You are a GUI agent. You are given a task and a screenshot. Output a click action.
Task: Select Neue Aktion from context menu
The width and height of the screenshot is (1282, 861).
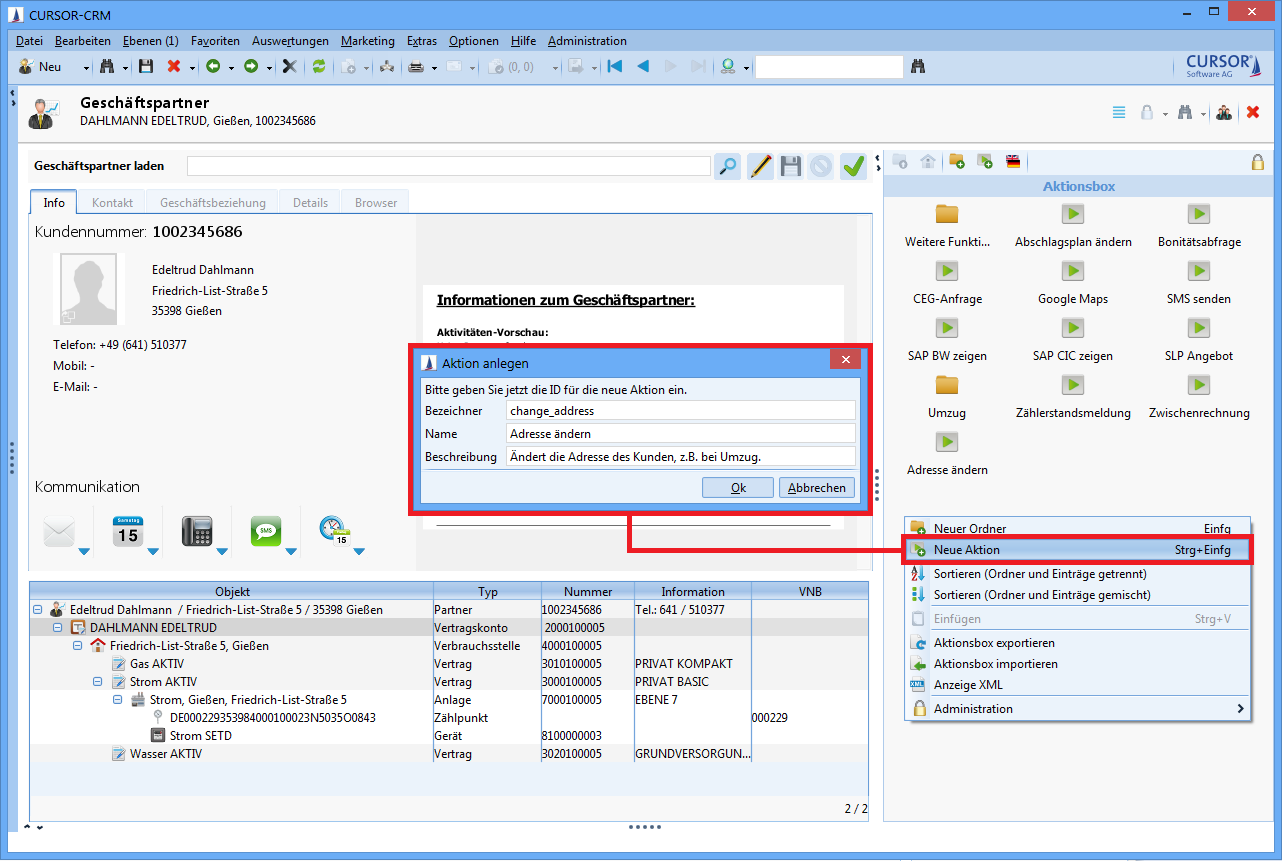coord(966,550)
